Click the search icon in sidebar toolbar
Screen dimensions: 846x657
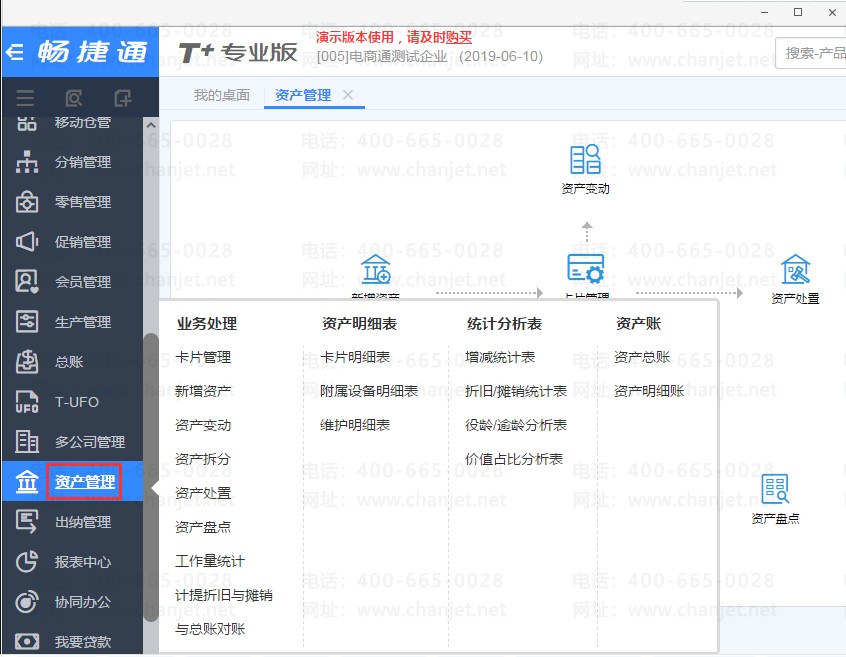pyautogui.click(x=74, y=98)
